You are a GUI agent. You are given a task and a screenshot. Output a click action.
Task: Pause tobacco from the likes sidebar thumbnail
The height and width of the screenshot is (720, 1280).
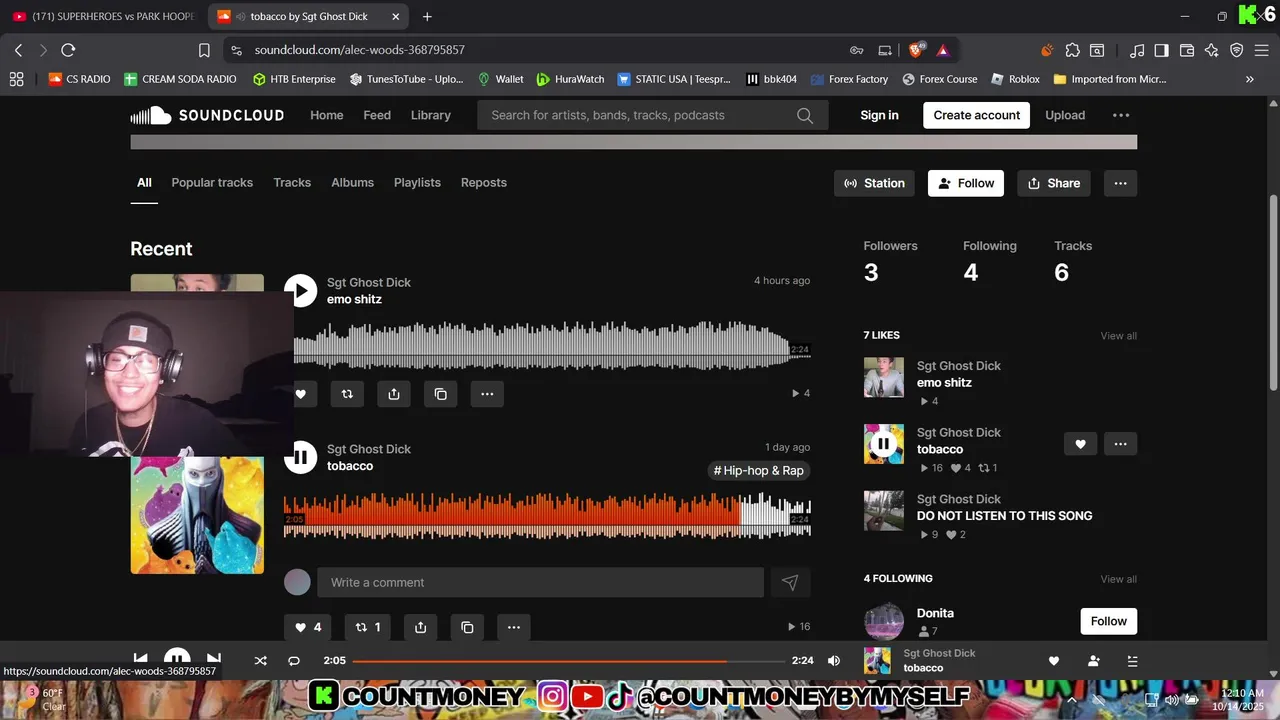pyautogui.click(x=883, y=444)
